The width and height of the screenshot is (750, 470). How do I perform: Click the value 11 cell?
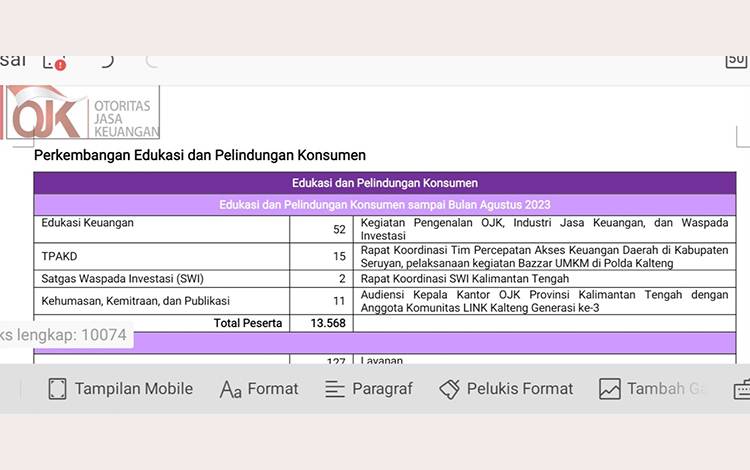[321, 301]
